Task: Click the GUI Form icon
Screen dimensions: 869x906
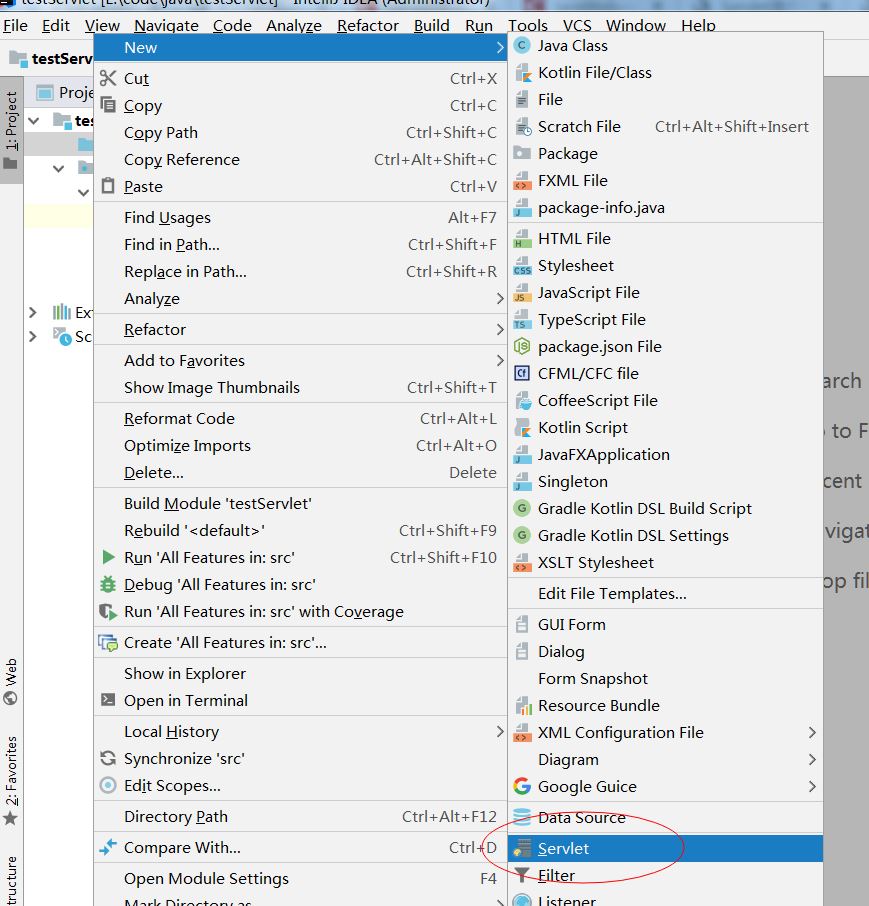Action: coord(522,625)
